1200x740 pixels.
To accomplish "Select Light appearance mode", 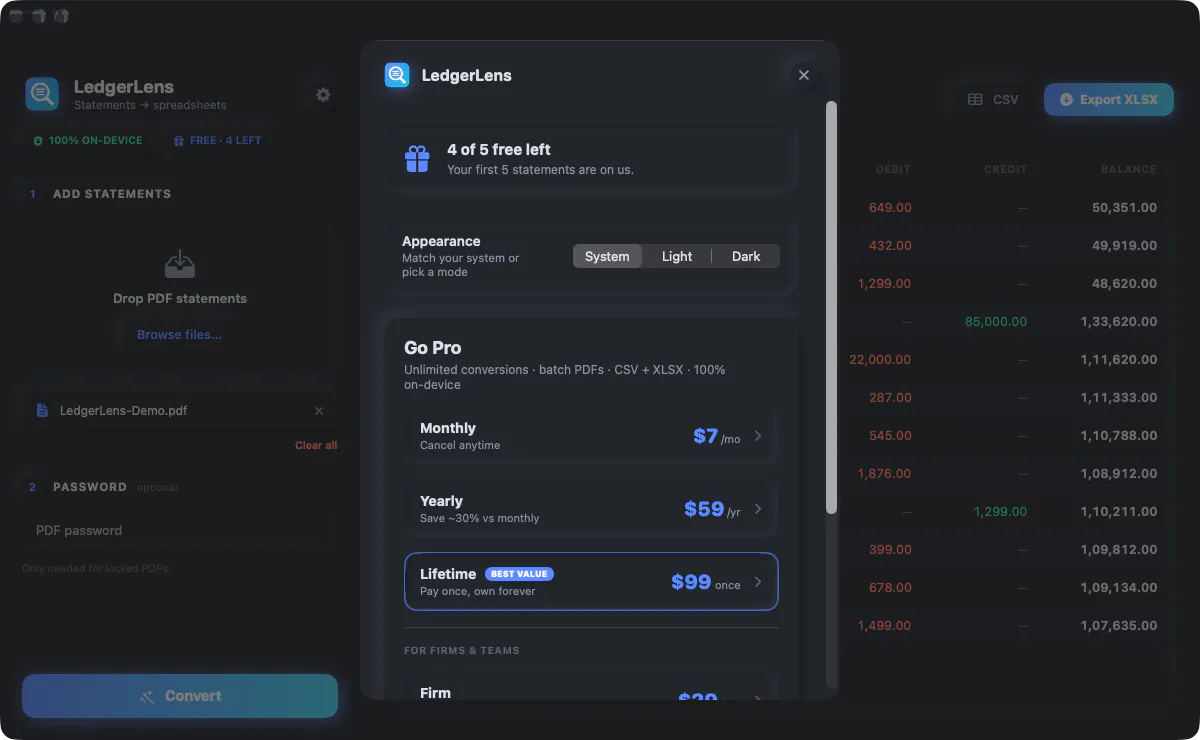I will tap(677, 256).
